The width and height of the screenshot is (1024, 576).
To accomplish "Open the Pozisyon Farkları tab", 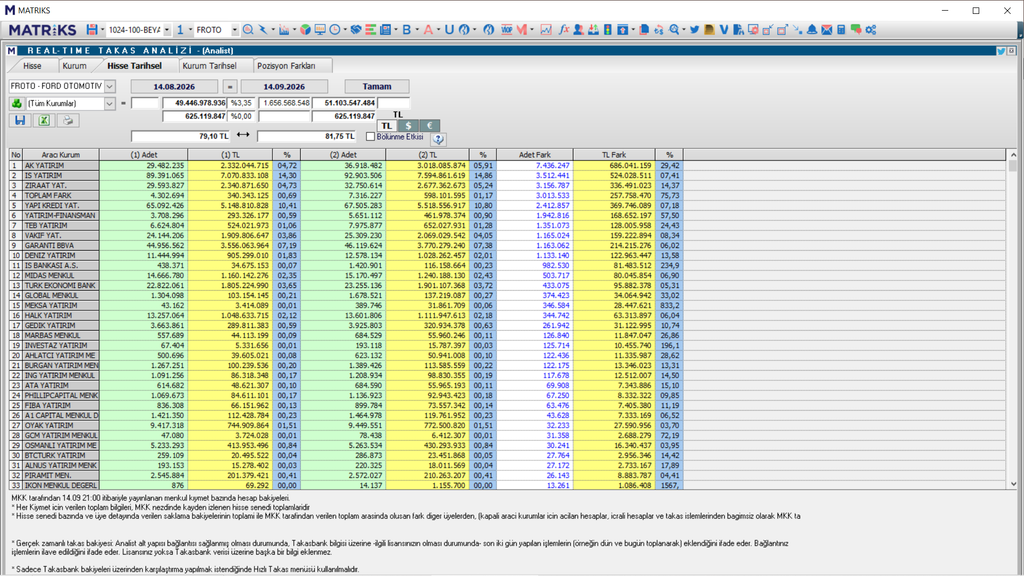I will tap(286, 66).
